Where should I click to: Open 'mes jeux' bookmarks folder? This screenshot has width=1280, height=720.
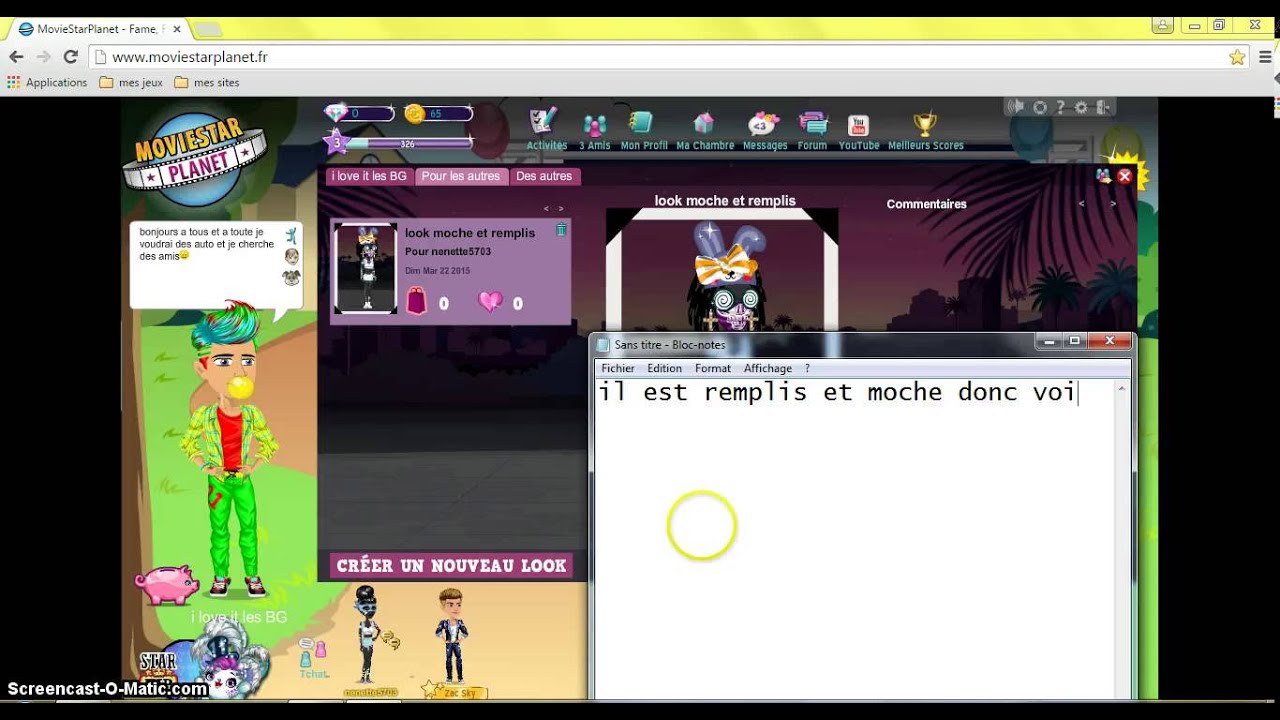pyautogui.click(x=131, y=83)
